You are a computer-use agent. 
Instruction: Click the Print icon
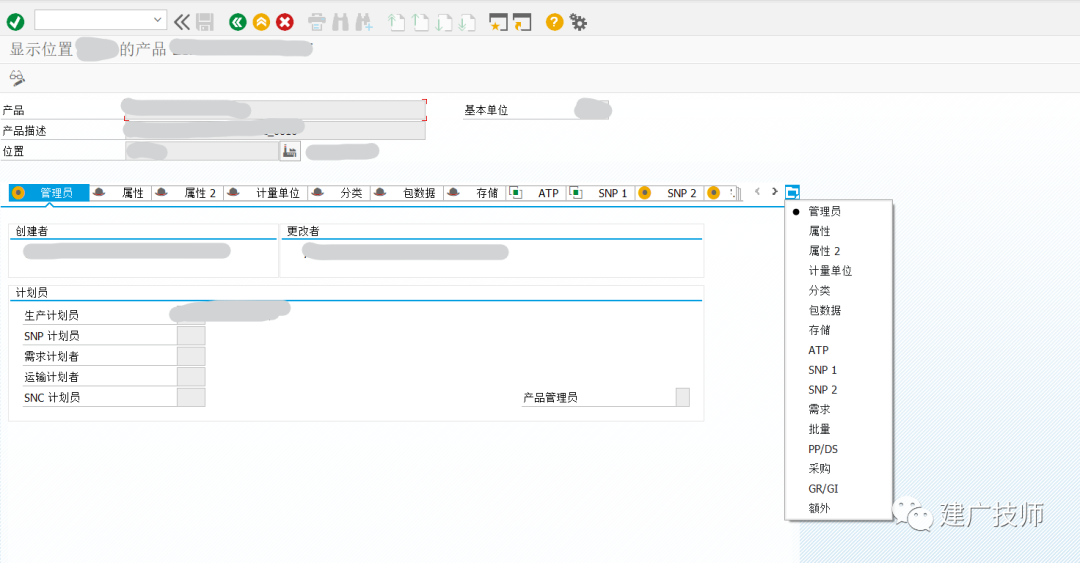click(x=317, y=22)
